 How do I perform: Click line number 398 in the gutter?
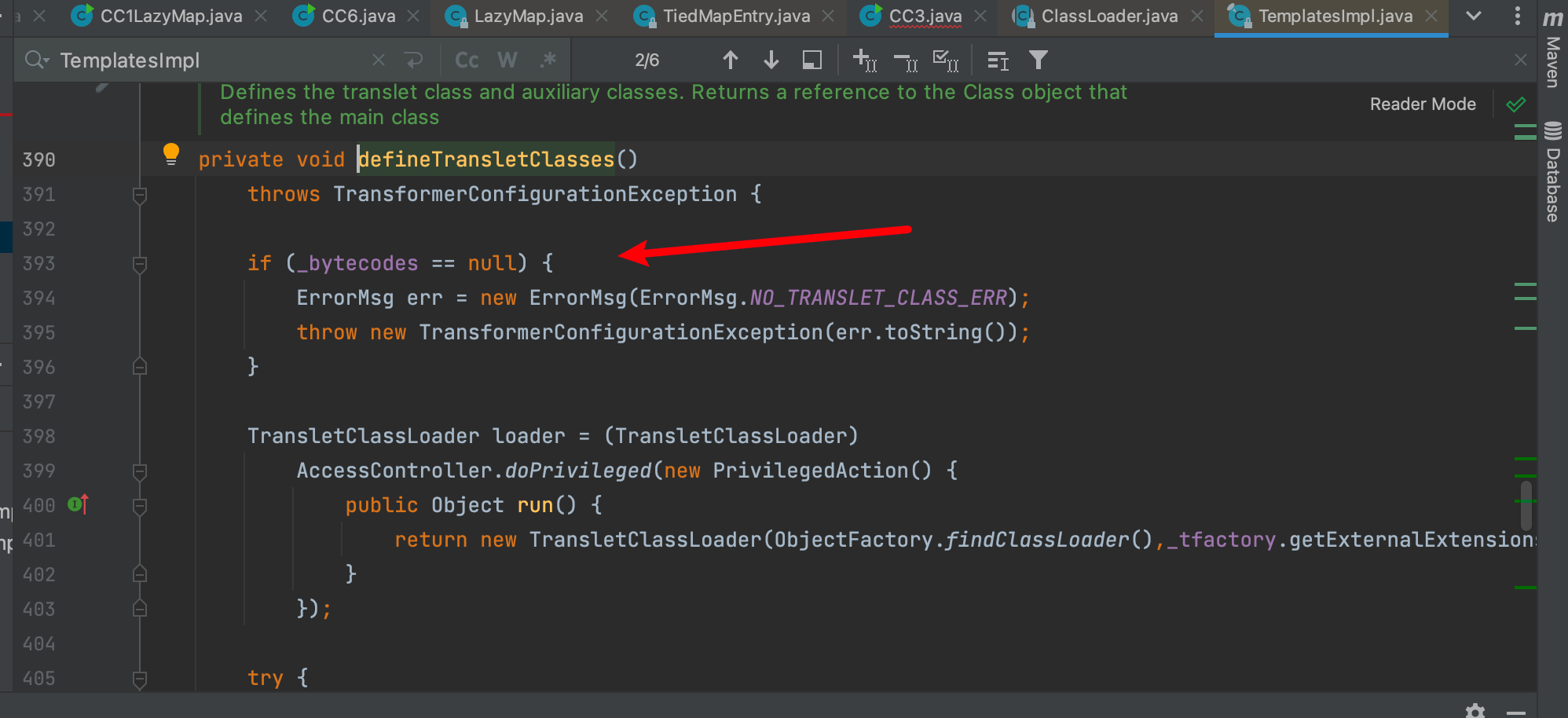39,436
